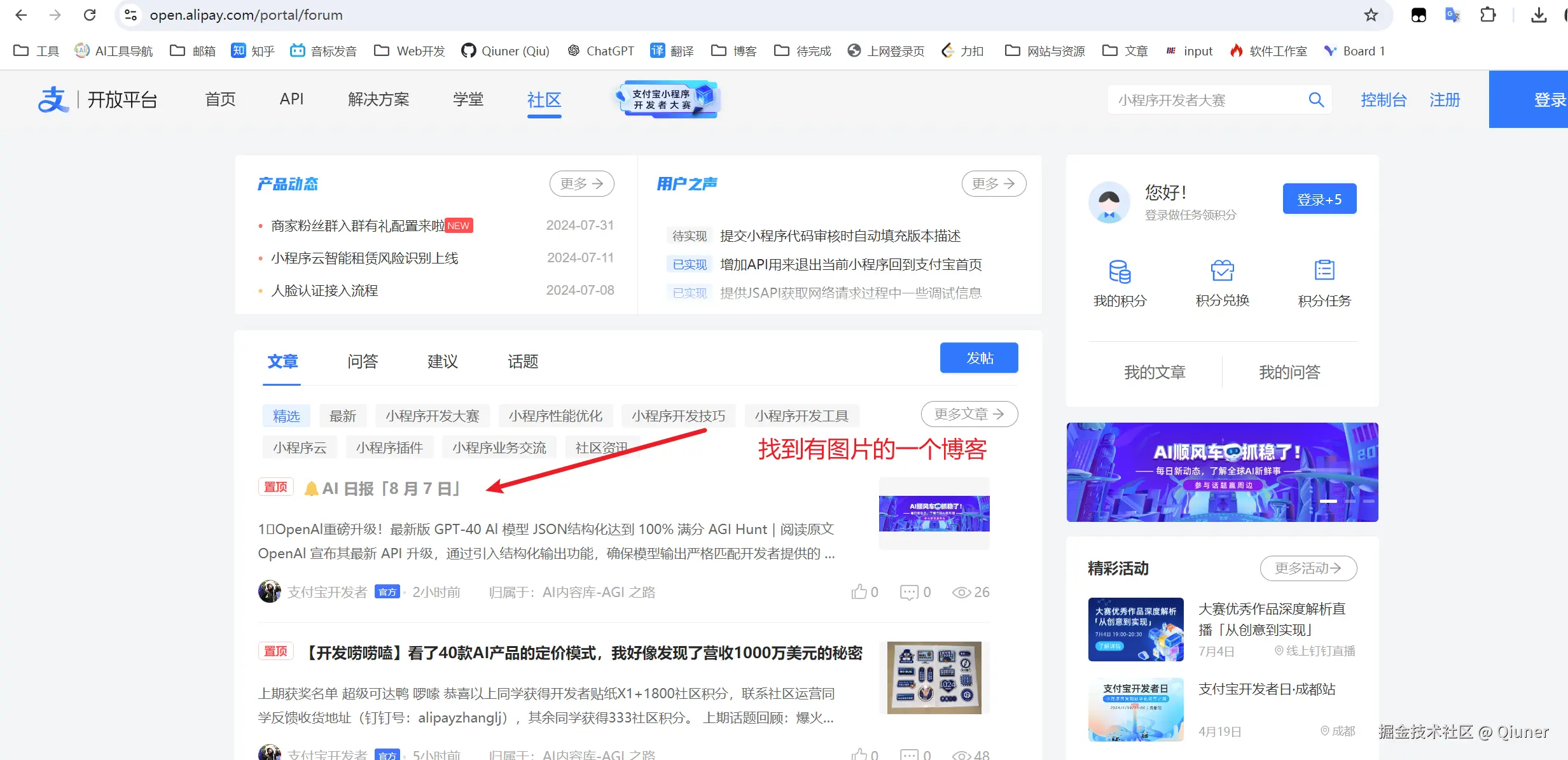Click the 发帖 button
Image resolution: width=1568 pixels, height=760 pixels.
pos(979,358)
